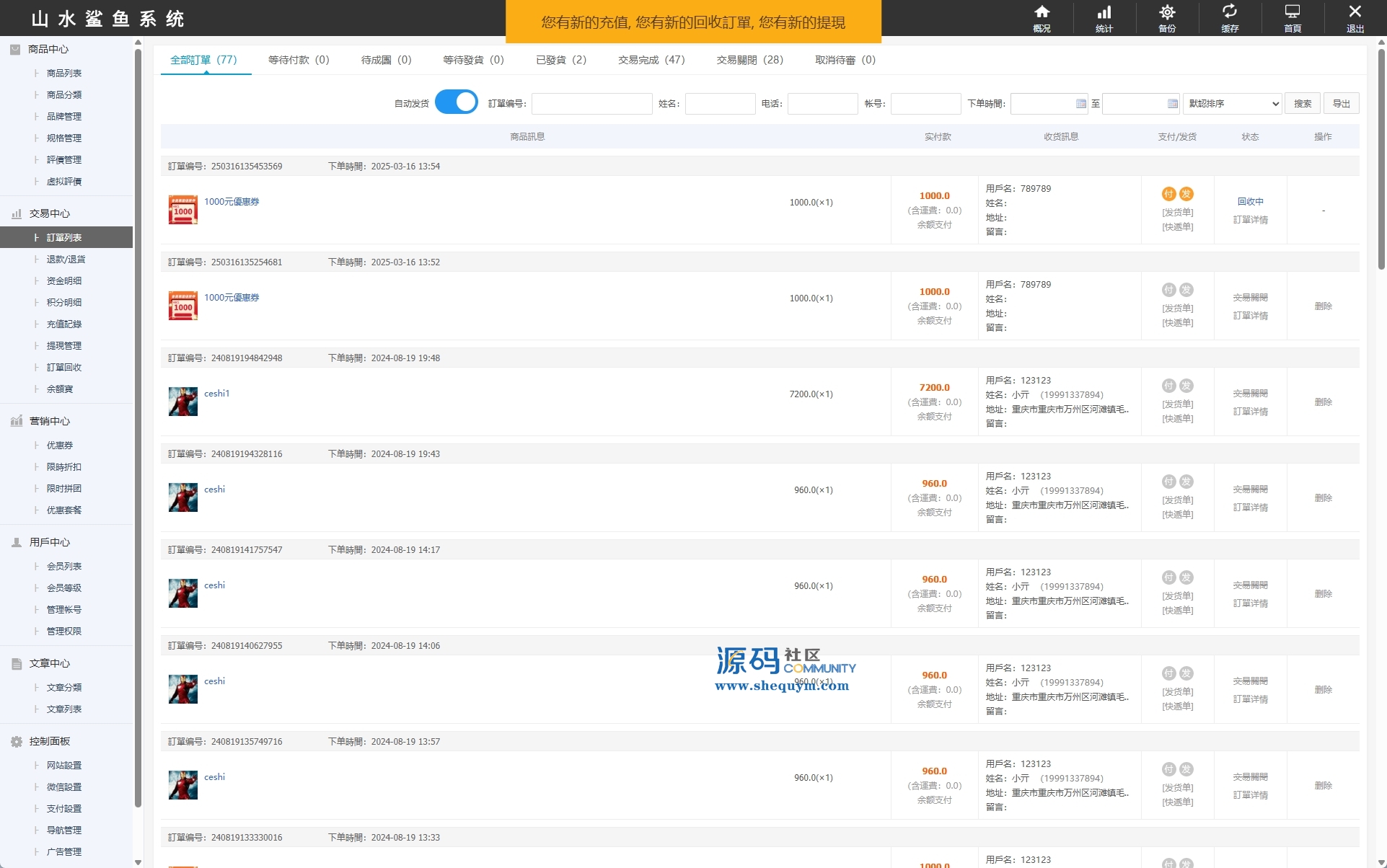Click the orange 发 icon on first order
This screenshot has width=1387, height=868.
[1186, 194]
